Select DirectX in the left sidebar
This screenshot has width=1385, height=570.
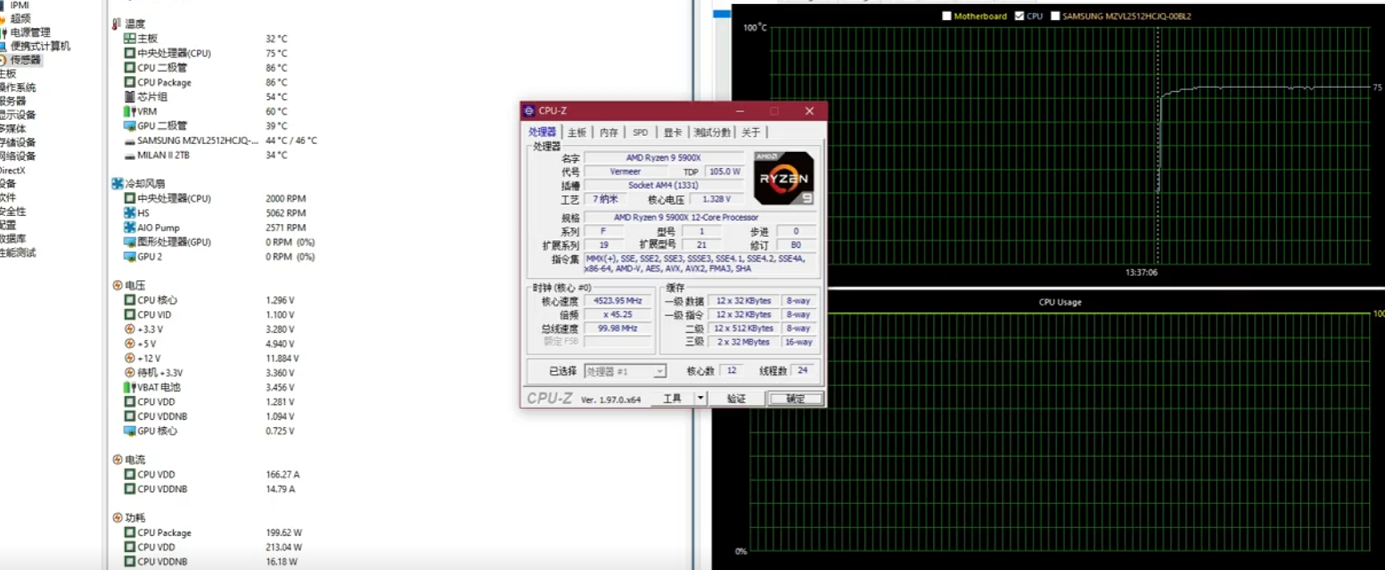[12, 170]
